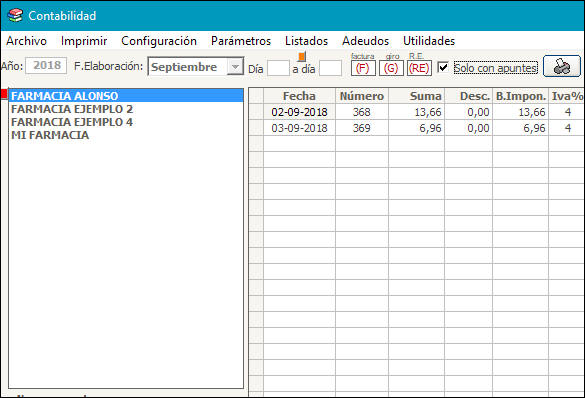Click the Contabilidad books app icon
The height and width of the screenshot is (398, 585).
pyautogui.click(x=15, y=16)
